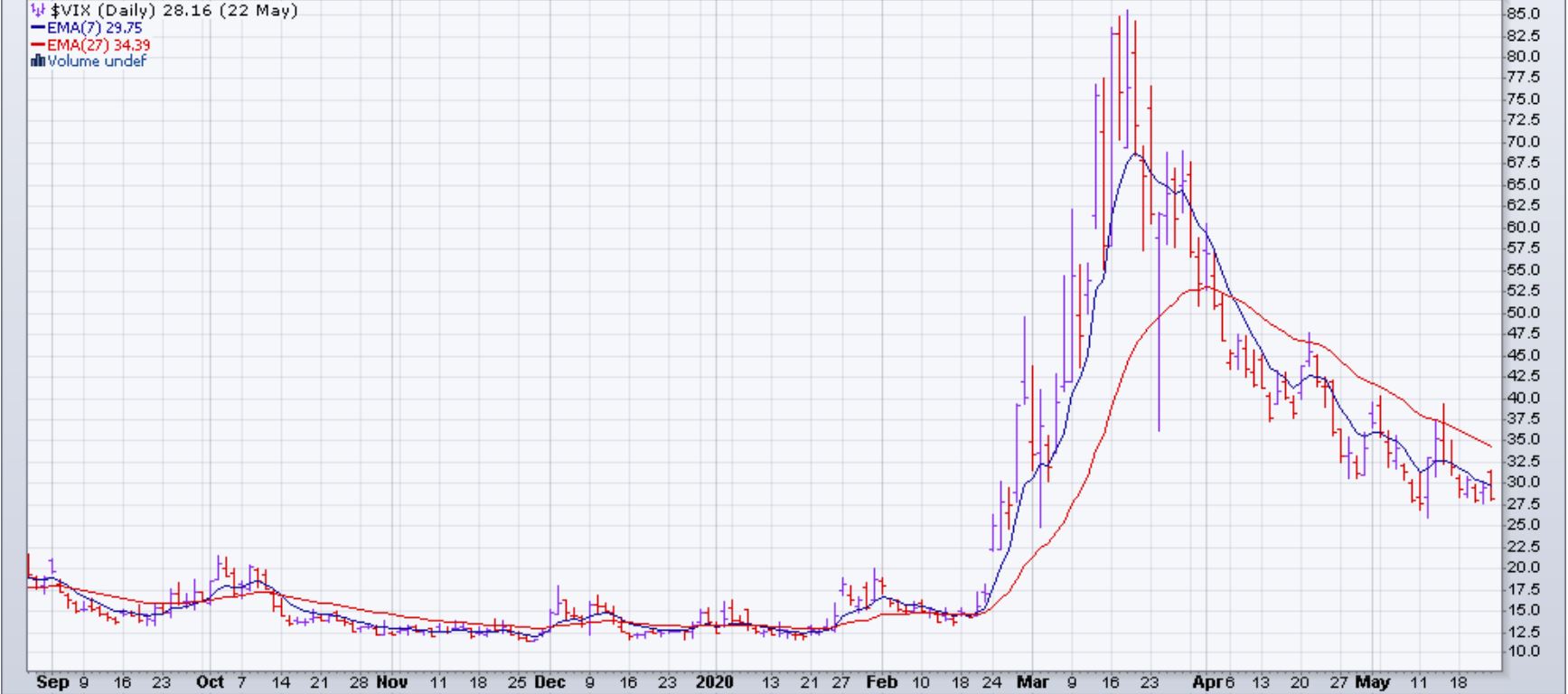Viewport: 1568px width, 694px height.
Task: Select the 50.0 value on price axis
Action: [x=1523, y=313]
